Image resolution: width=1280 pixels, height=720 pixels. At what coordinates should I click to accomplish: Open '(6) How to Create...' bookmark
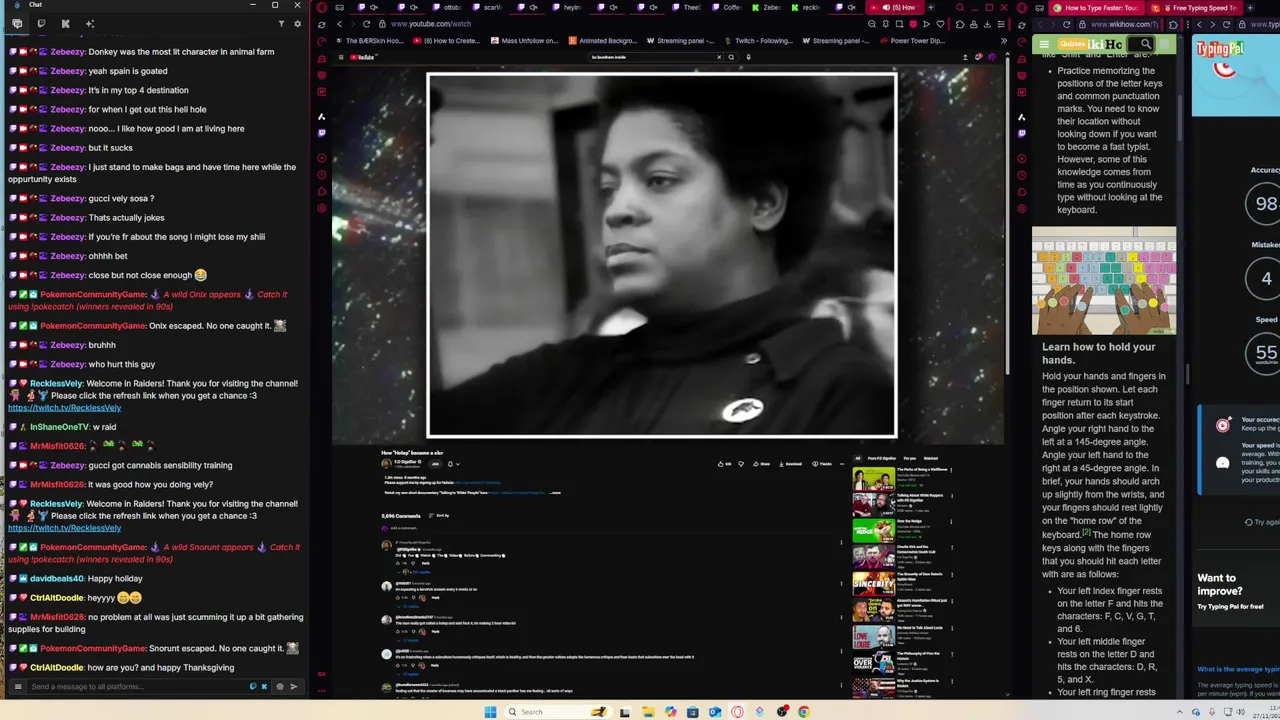tap(446, 41)
